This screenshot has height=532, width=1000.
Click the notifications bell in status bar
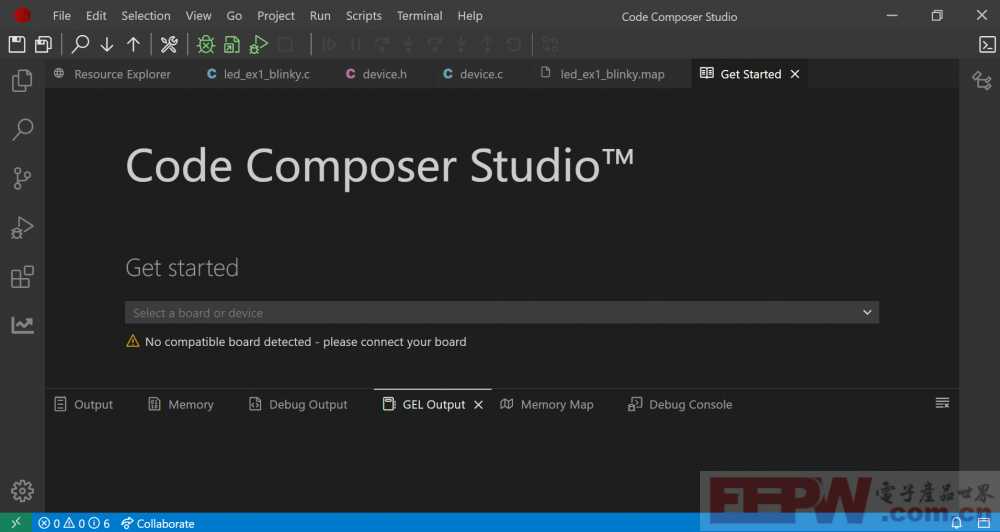tap(957, 523)
